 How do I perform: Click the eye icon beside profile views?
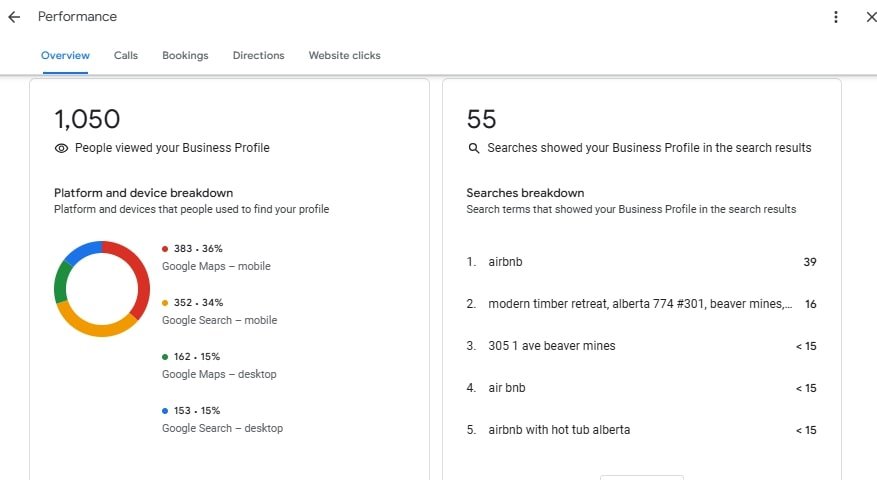click(61, 148)
